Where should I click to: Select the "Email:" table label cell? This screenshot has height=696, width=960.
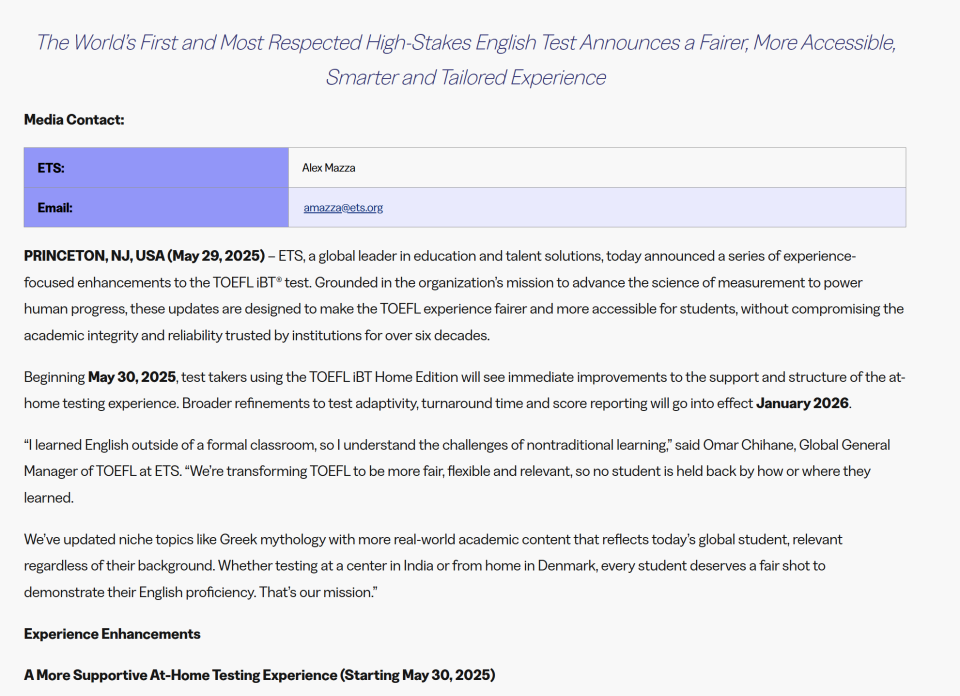pyautogui.click(x=156, y=208)
